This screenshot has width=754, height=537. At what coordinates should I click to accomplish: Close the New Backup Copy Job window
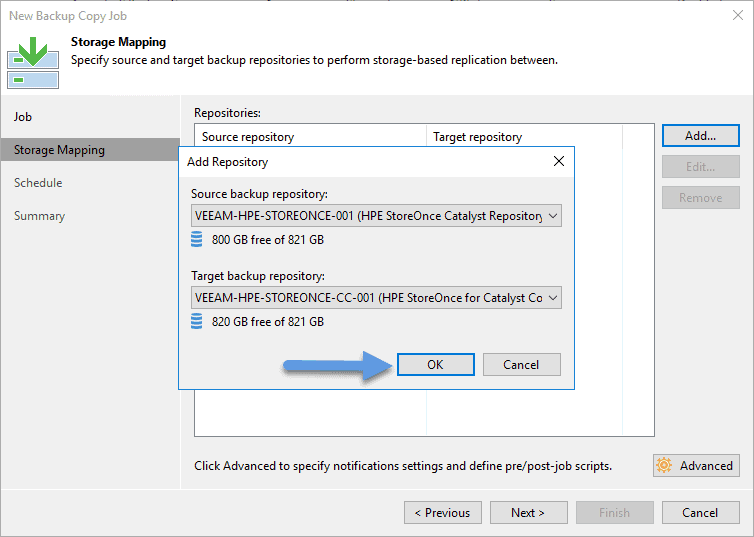point(738,15)
